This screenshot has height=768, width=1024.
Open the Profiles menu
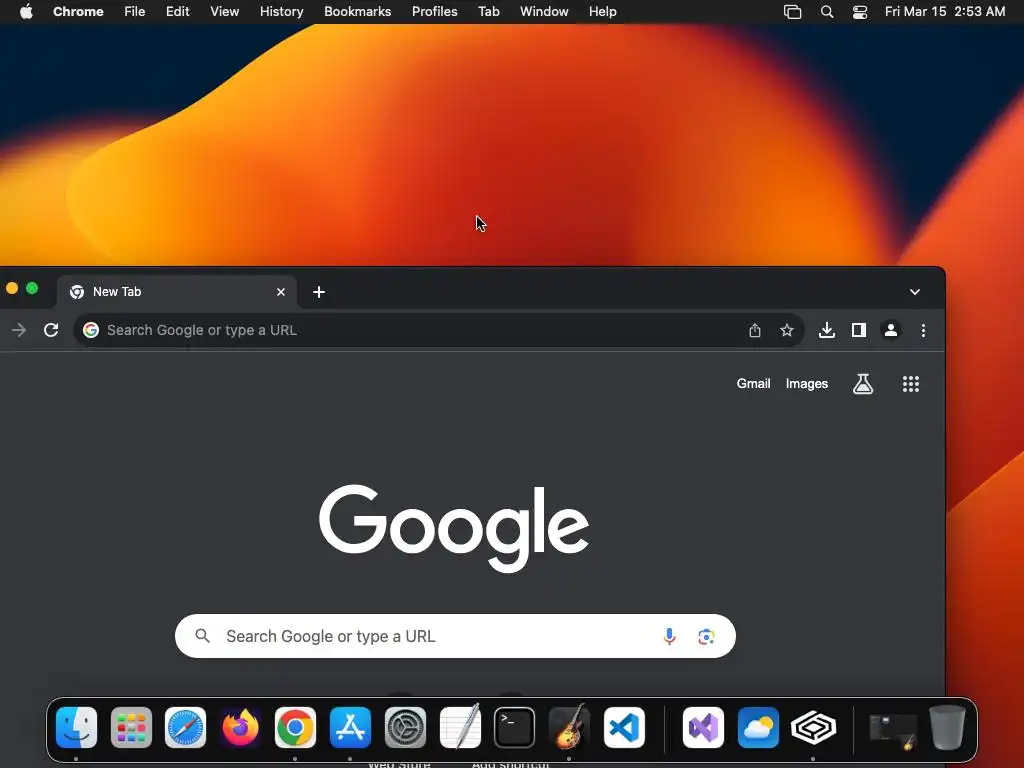[435, 12]
